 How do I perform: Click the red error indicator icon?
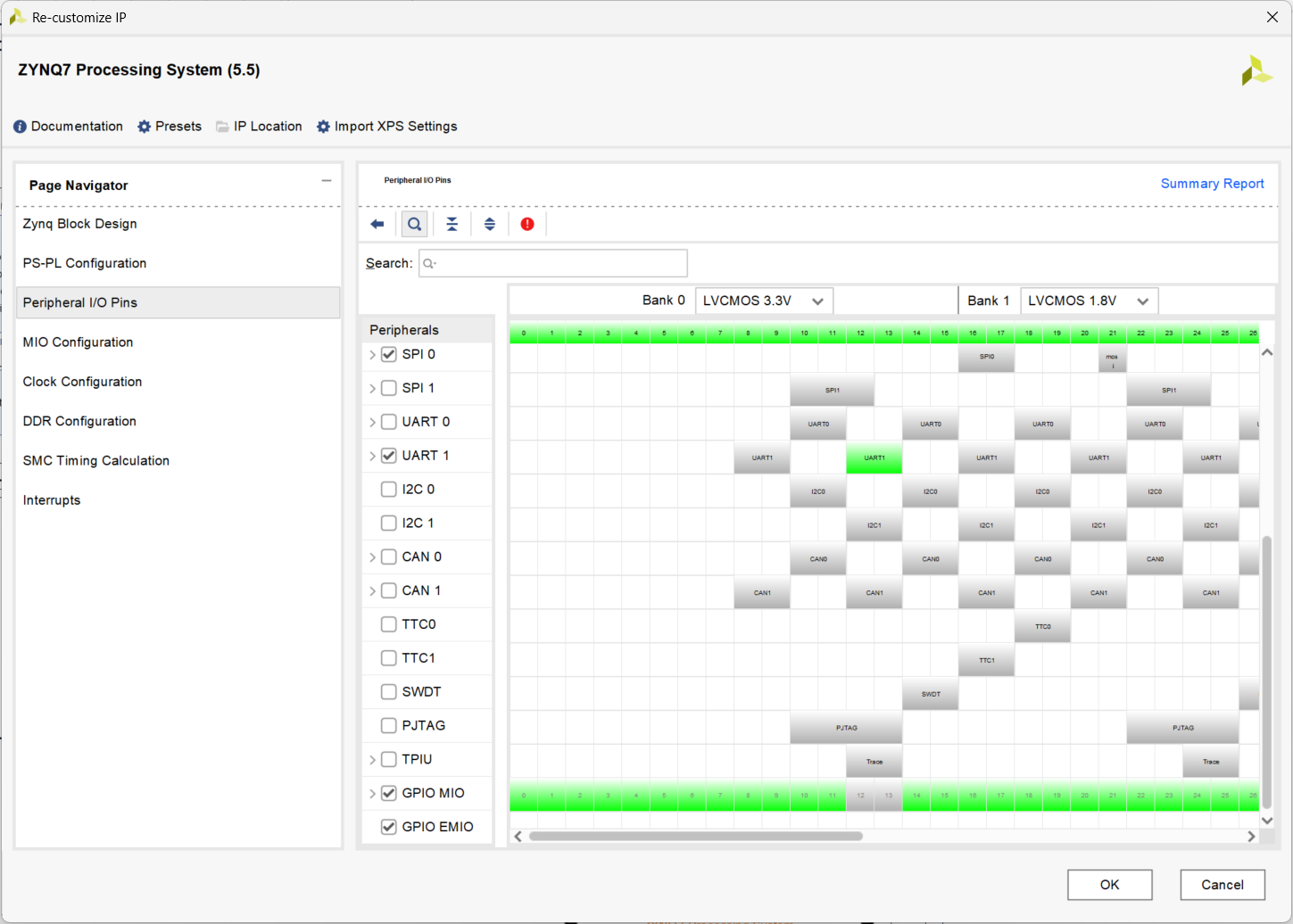coord(527,224)
